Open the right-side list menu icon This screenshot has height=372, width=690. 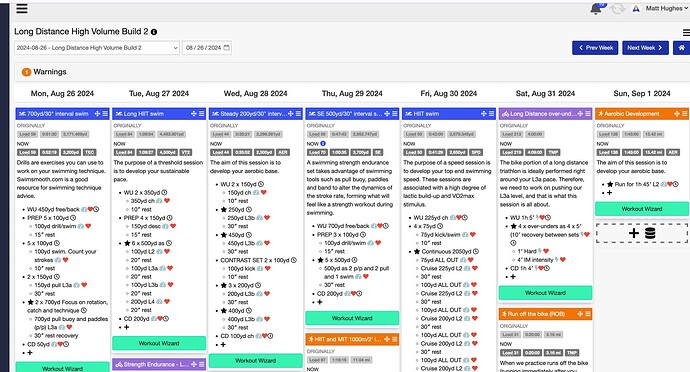[x=686, y=32]
